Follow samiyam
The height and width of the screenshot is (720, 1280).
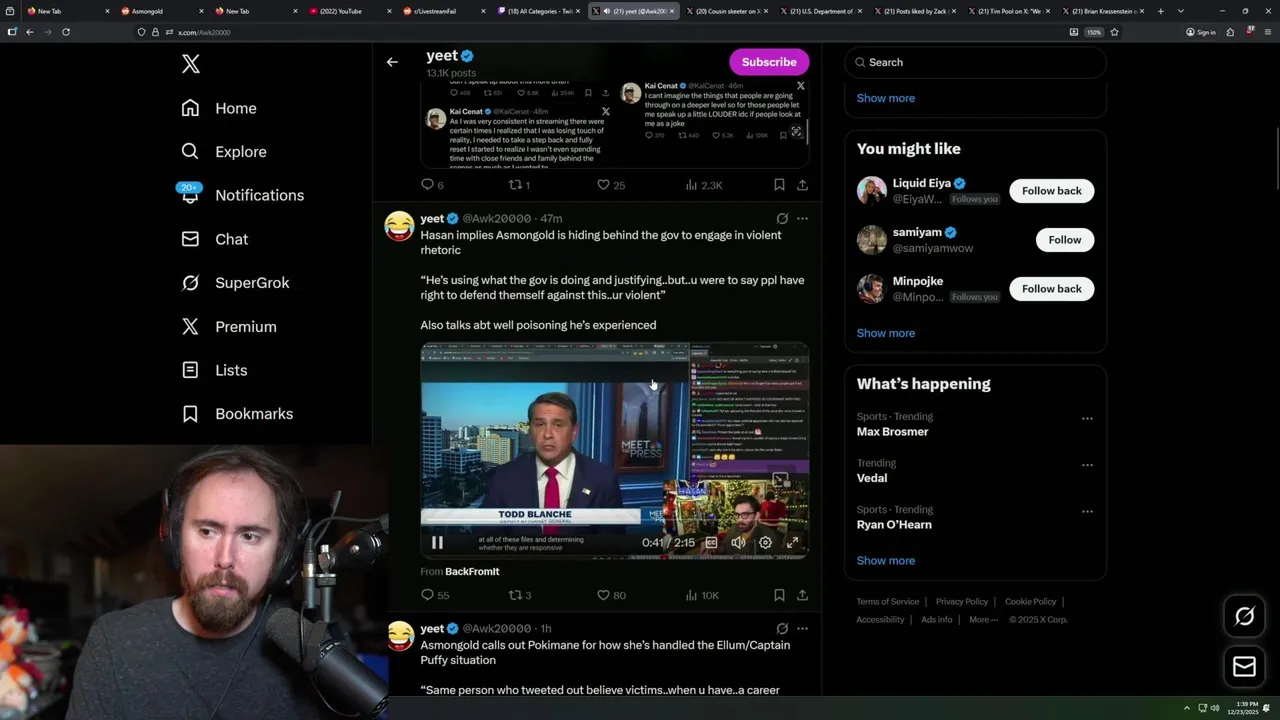tap(1064, 240)
